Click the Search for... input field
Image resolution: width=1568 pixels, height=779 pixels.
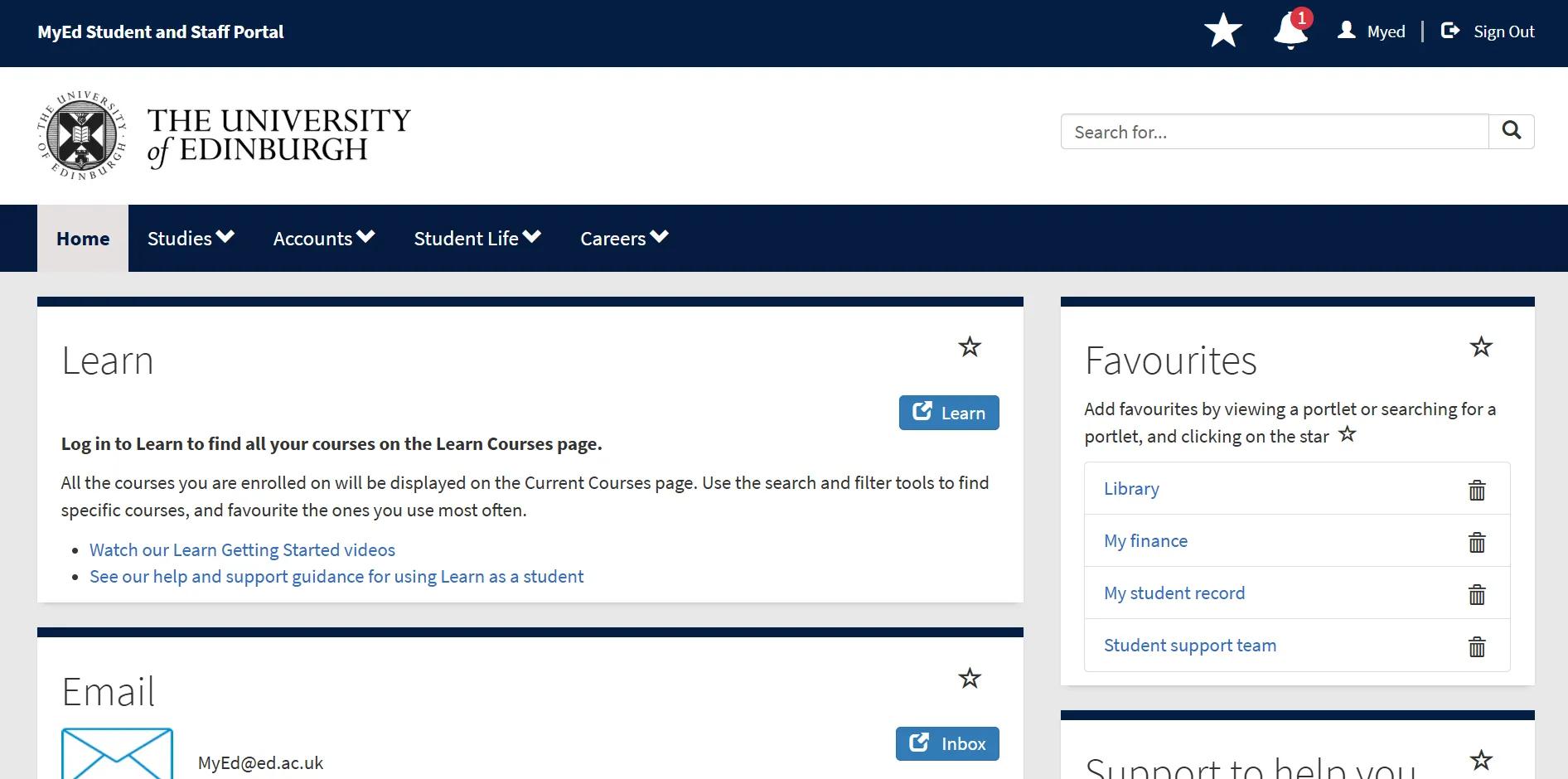pos(1275,132)
